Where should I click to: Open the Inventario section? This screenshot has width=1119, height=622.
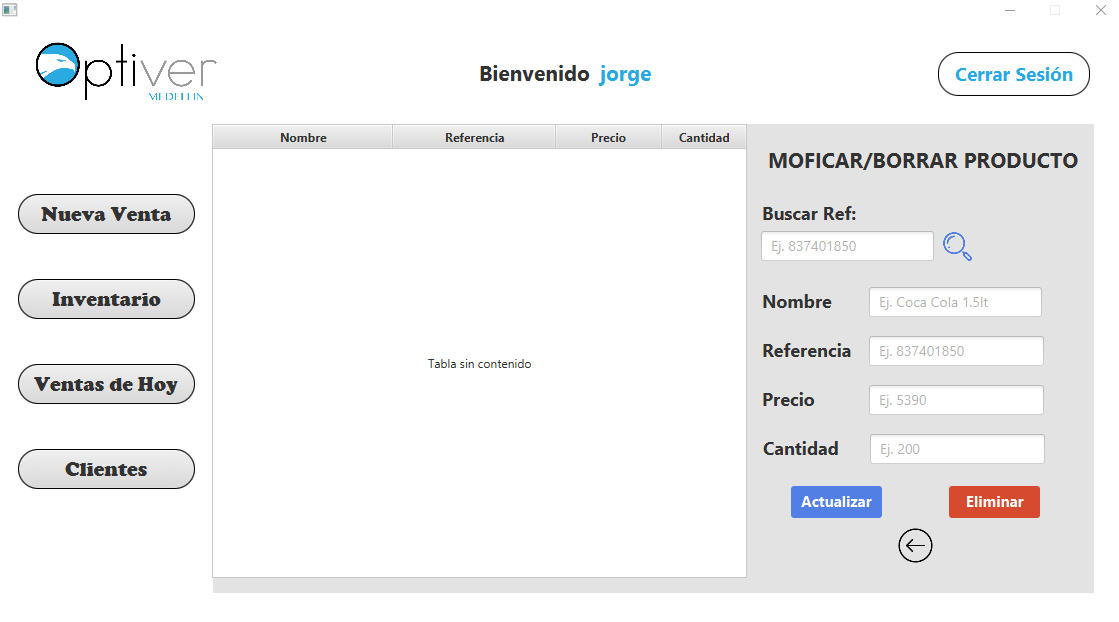(106, 298)
